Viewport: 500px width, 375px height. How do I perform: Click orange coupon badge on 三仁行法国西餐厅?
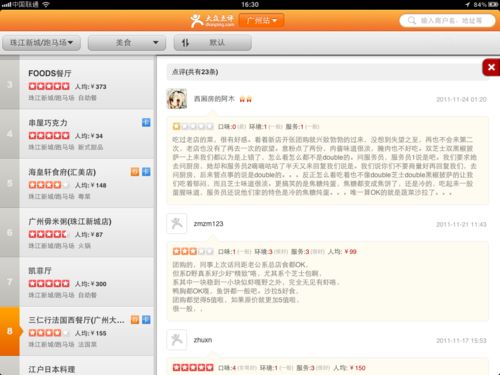(135, 320)
